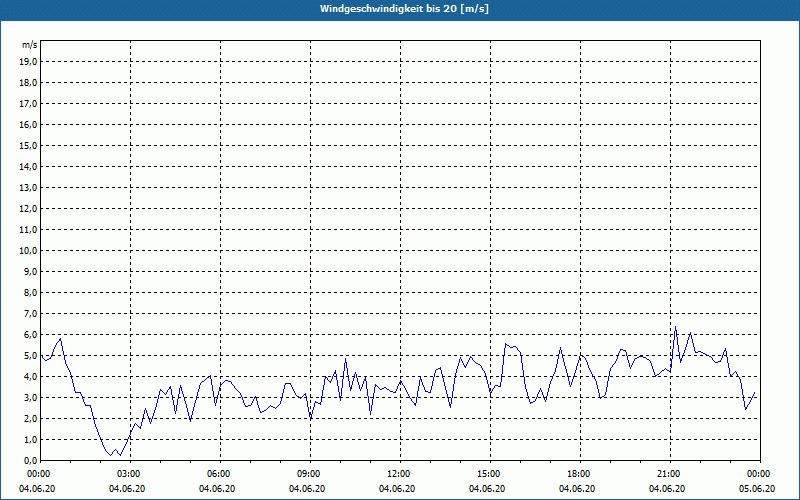Image resolution: width=800 pixels, height=500 pixels.
Task: Pick the "14,0" y-axis tick label
Action: click(29, 167)
